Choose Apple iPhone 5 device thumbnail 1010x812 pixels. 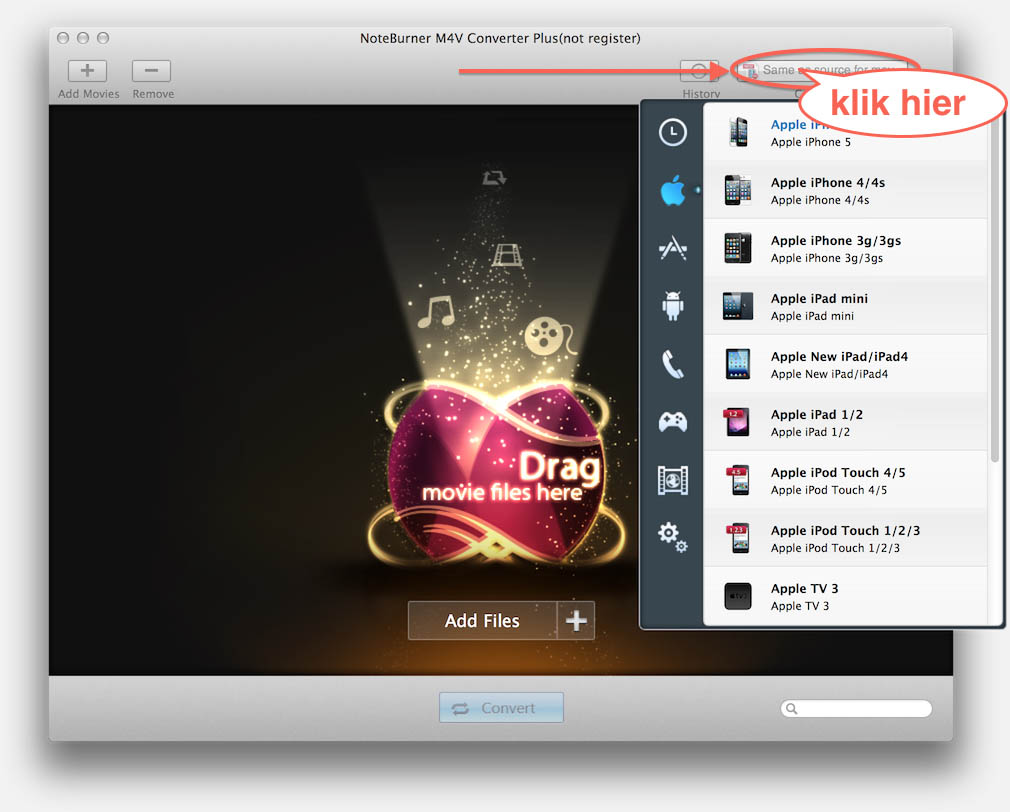click(738, 132)
